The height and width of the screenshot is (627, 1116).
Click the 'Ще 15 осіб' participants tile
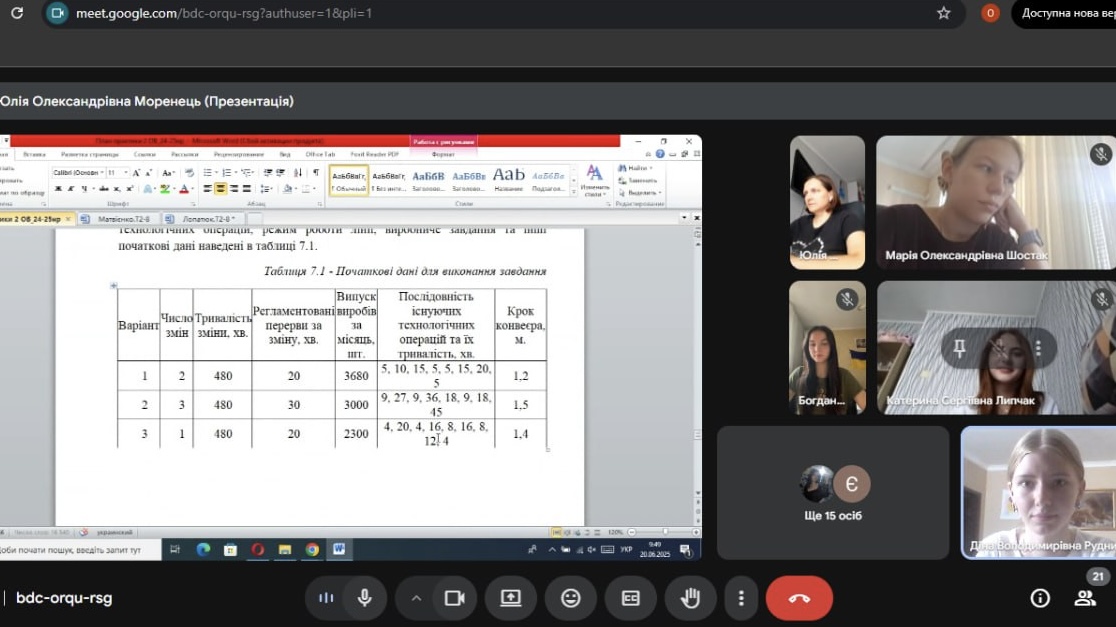click(x=832, y=492)
